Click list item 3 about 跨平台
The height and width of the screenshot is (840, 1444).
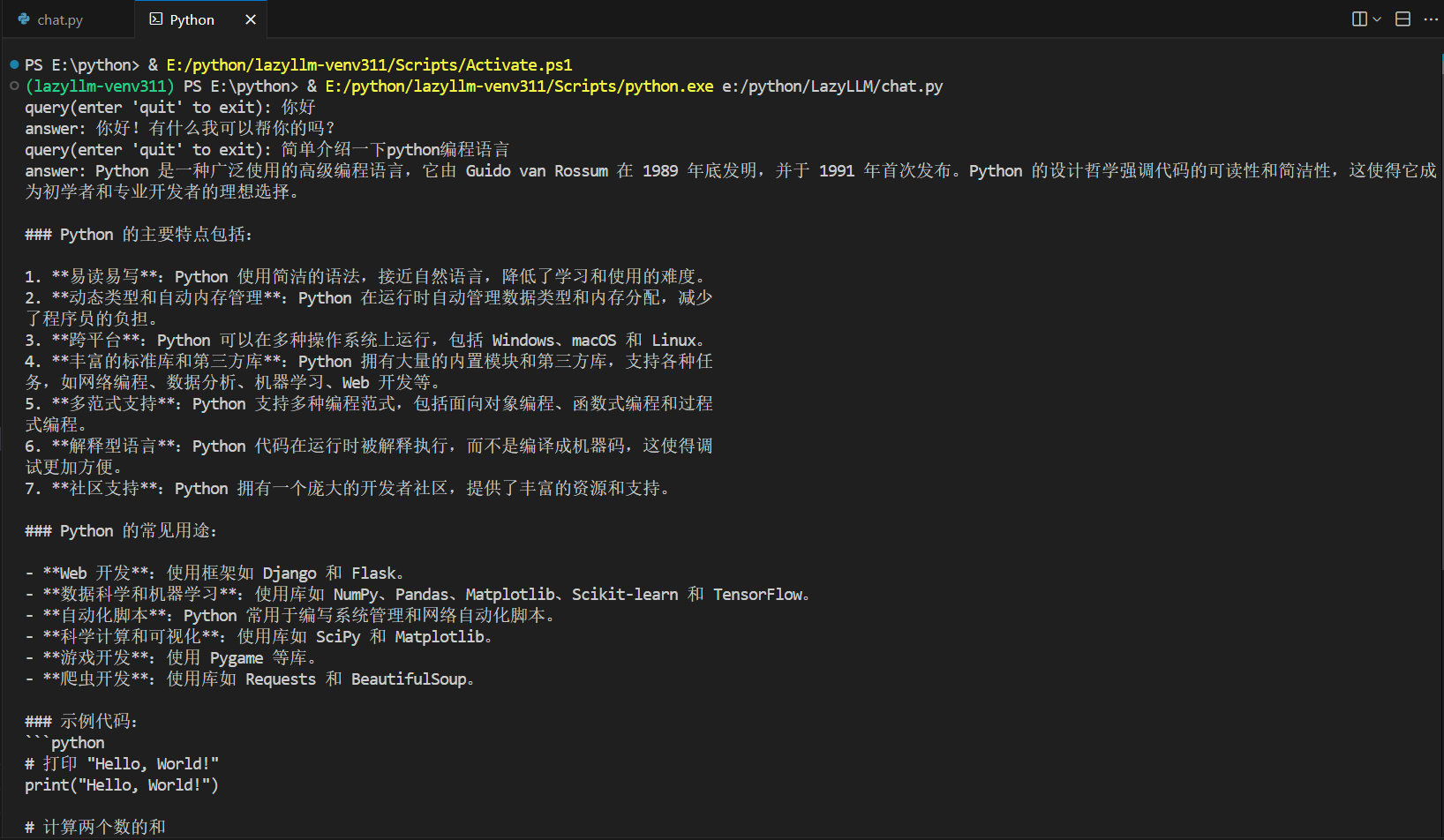pos(366,341)
